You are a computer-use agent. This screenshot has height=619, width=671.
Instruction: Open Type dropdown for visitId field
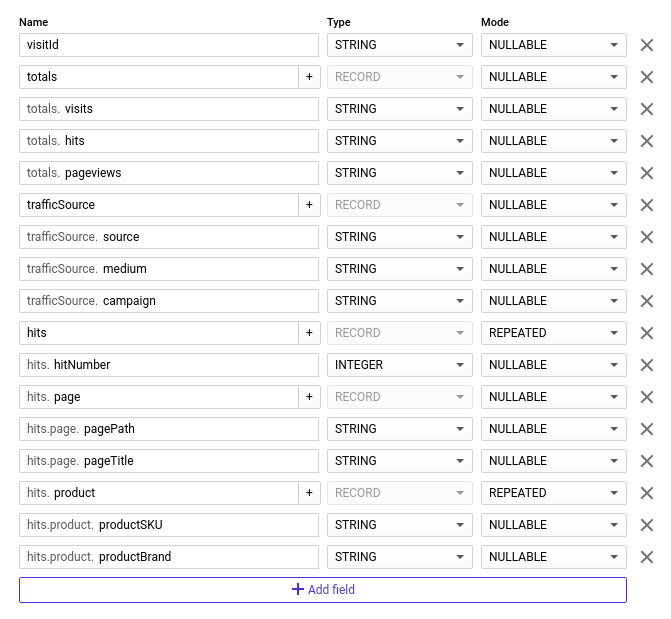tap(399, 45)
